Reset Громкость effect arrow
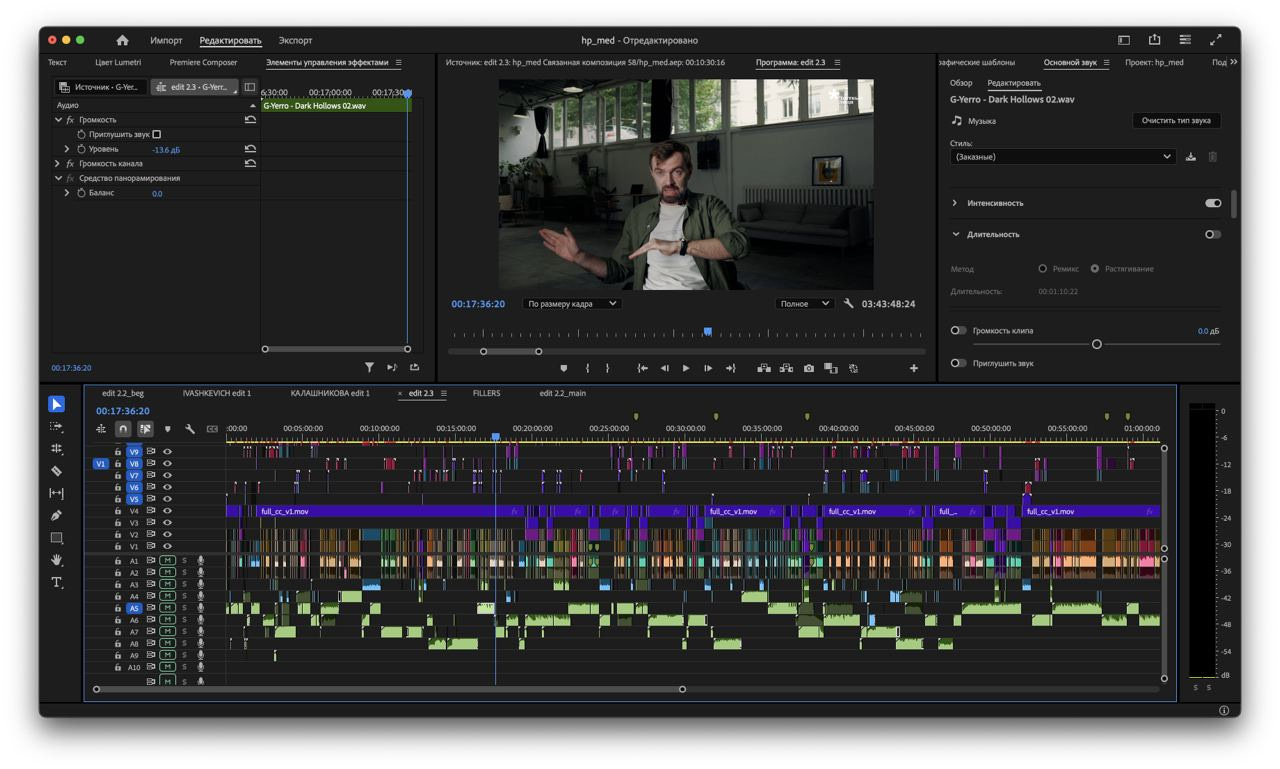Screen dimensions: 1280x769 point(250,119)
